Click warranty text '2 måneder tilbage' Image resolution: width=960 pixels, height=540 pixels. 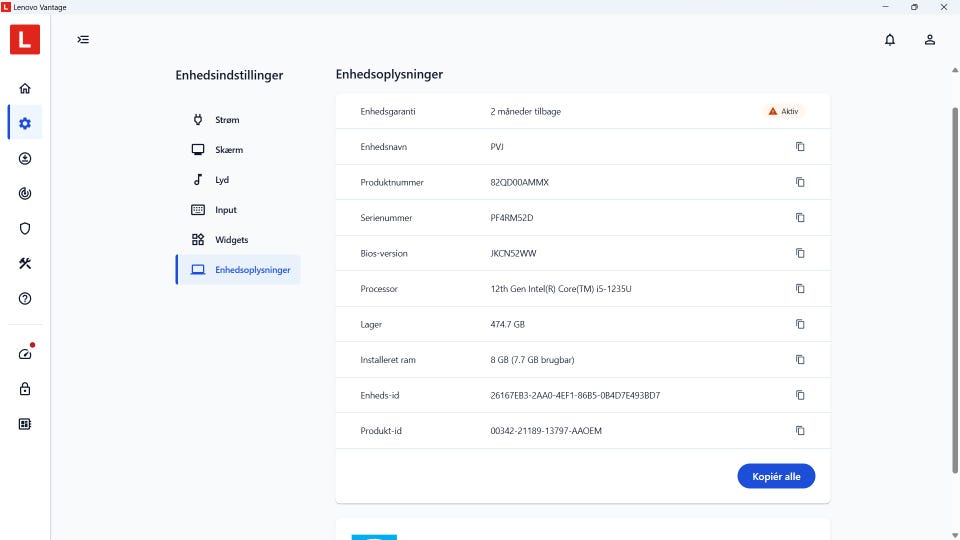point(525,111)
